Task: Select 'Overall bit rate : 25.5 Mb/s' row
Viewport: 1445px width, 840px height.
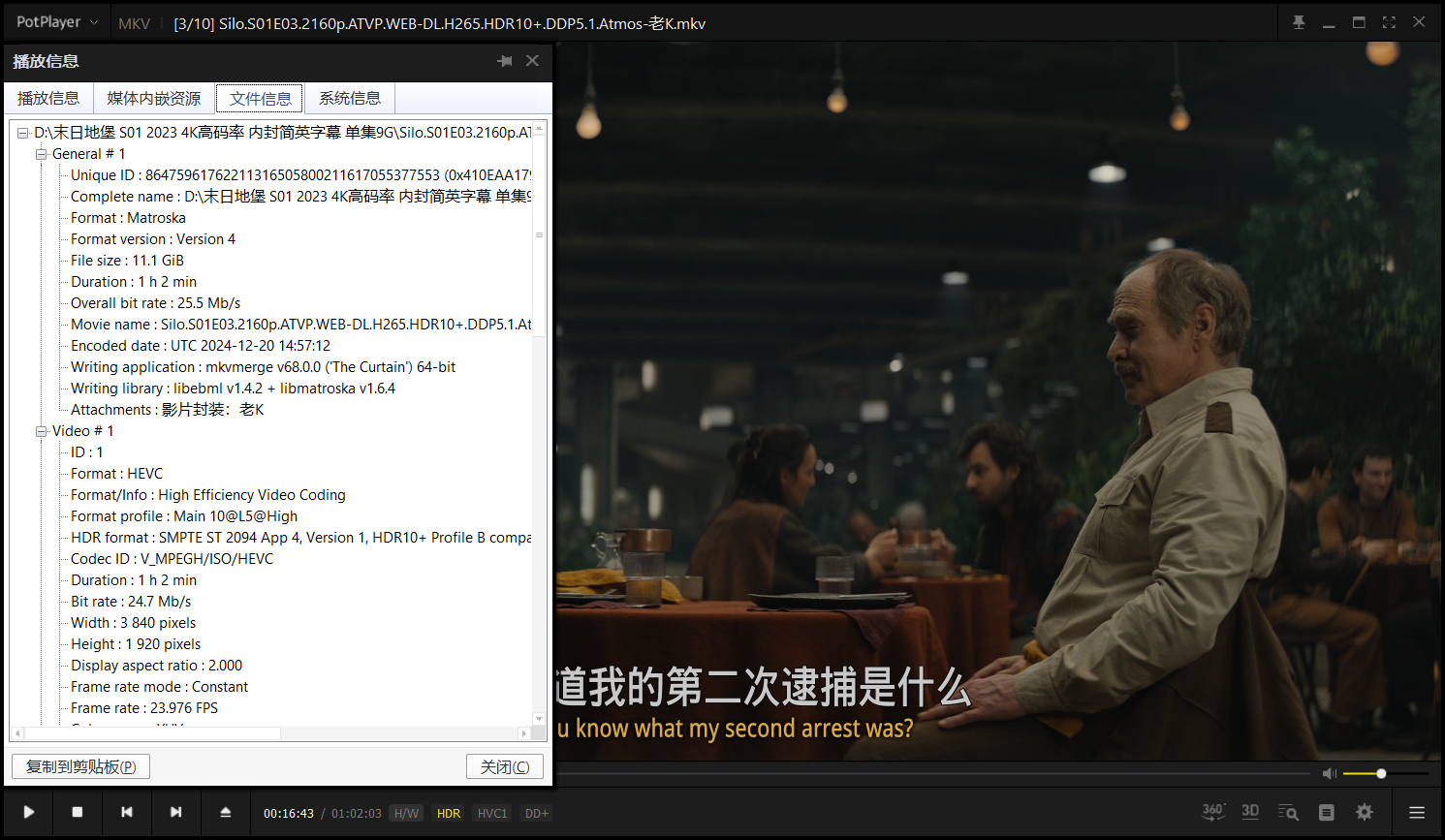Action: (x=155, y=303)
